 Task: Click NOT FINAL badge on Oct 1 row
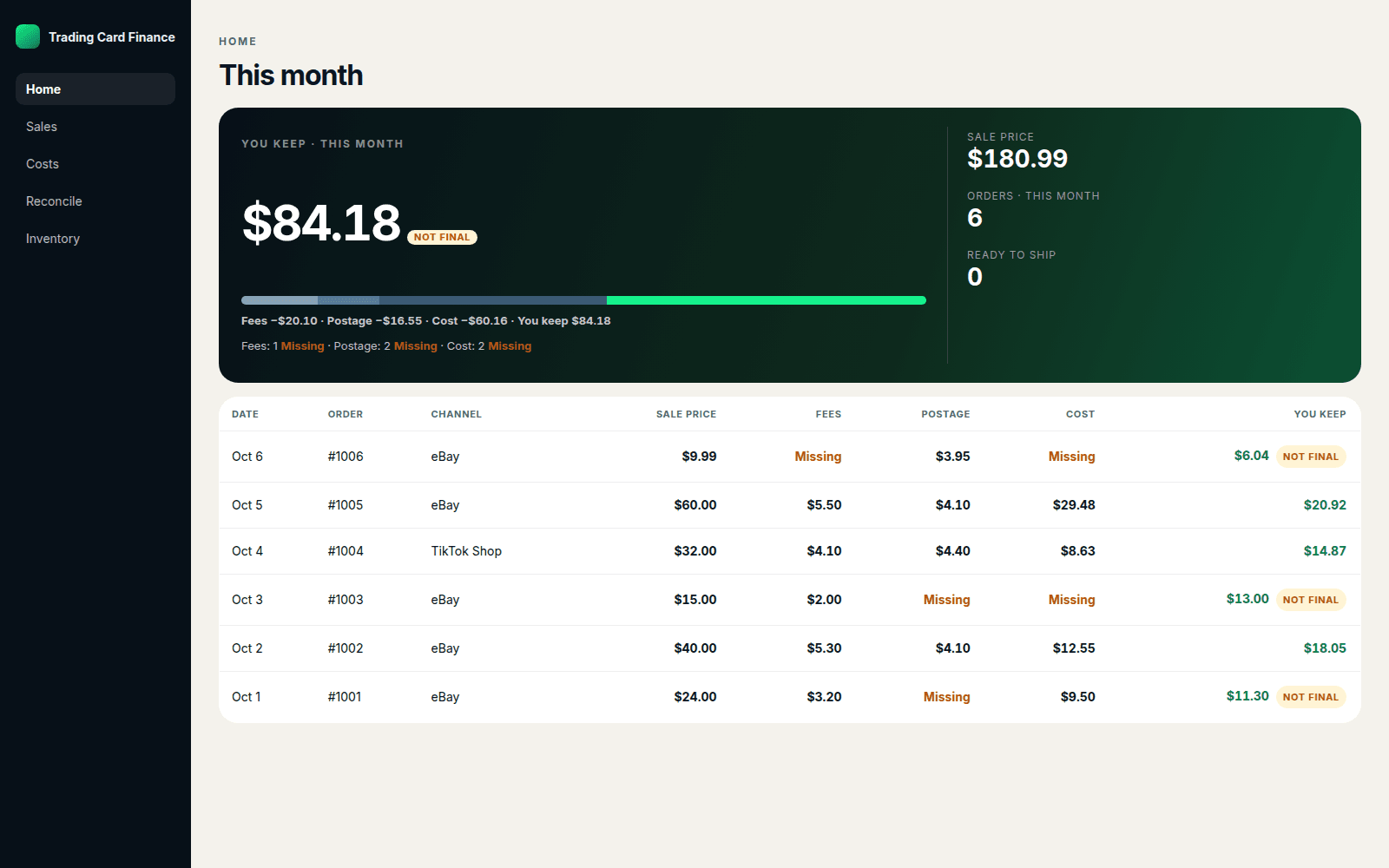(1311, 697)
